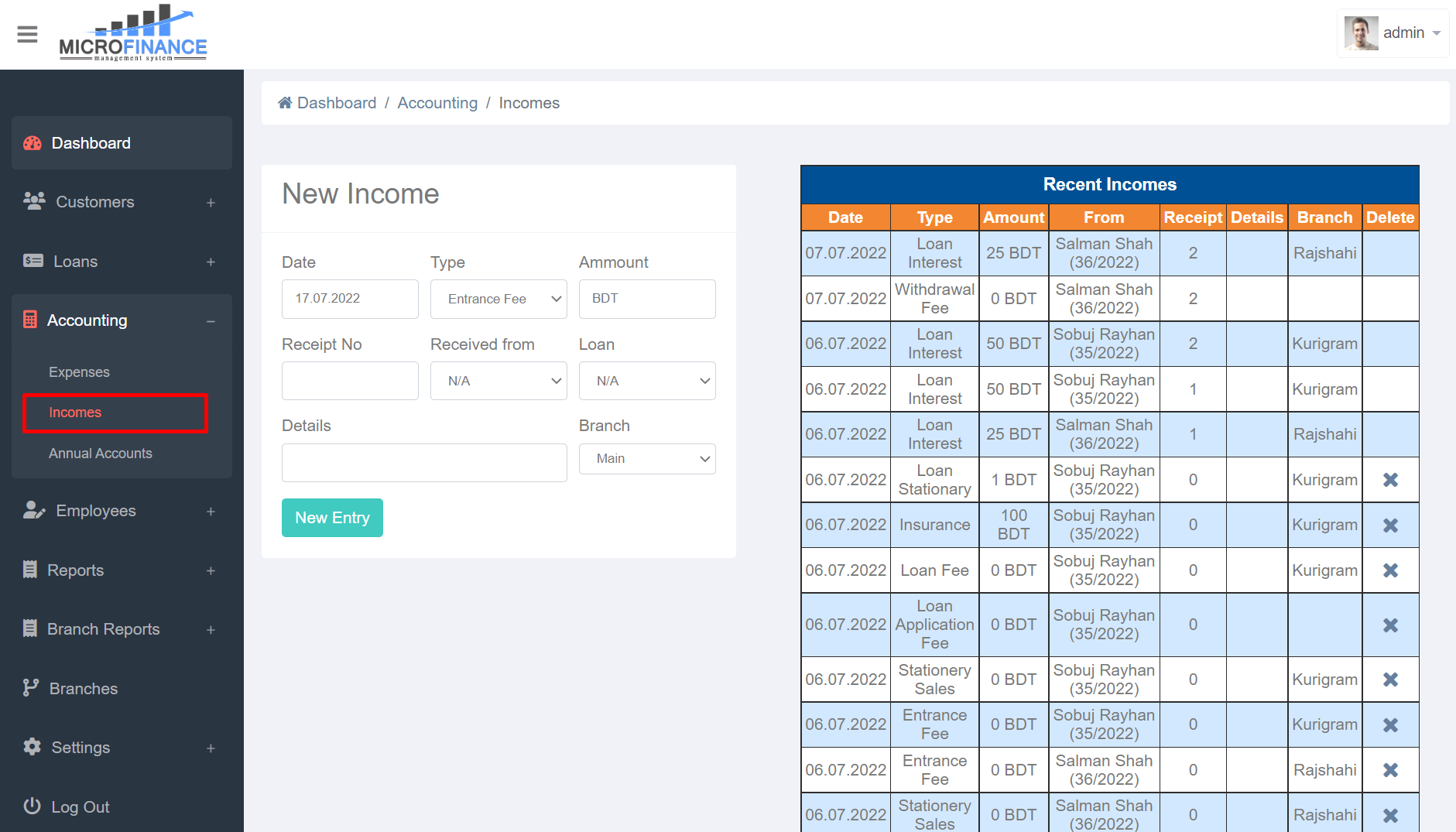Collapse the Accounting submenu minus

[211, 321]
